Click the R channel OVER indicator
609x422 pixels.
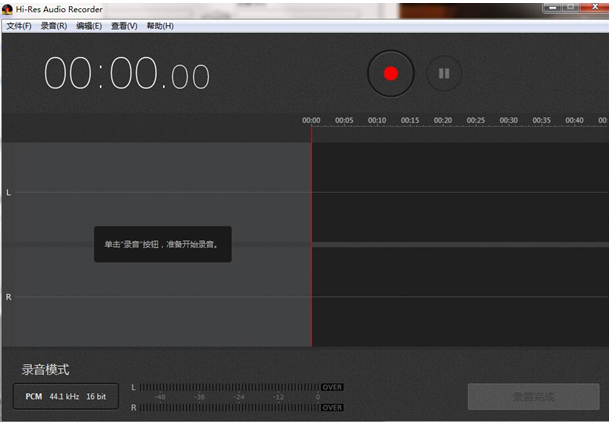(332, 408)
